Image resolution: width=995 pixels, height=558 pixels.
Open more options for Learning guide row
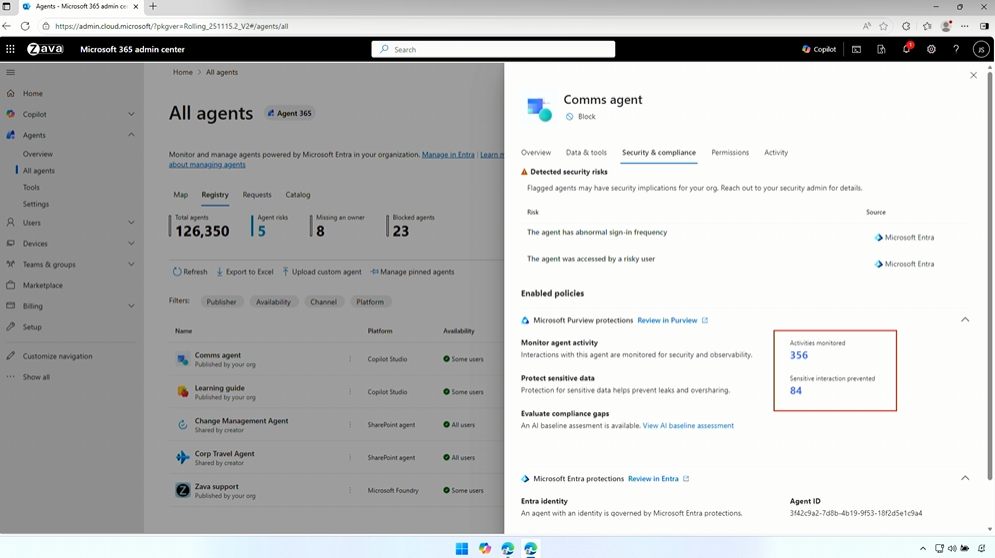click(x=350, y=392)
